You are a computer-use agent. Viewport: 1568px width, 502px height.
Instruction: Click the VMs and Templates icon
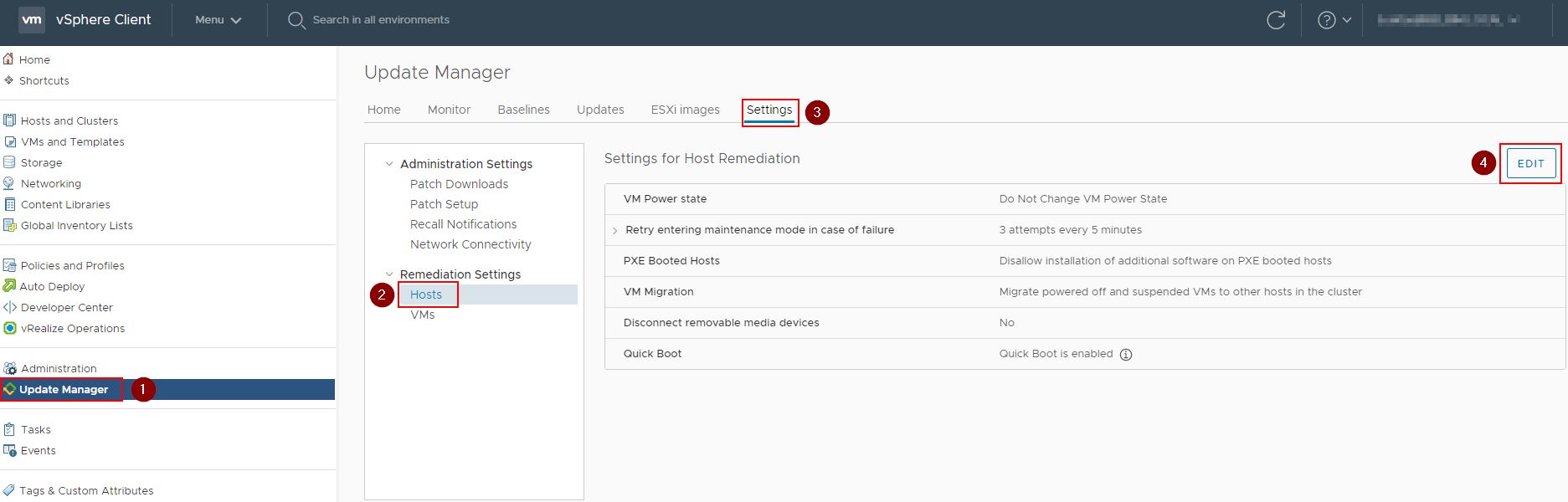tap(9, 141)
